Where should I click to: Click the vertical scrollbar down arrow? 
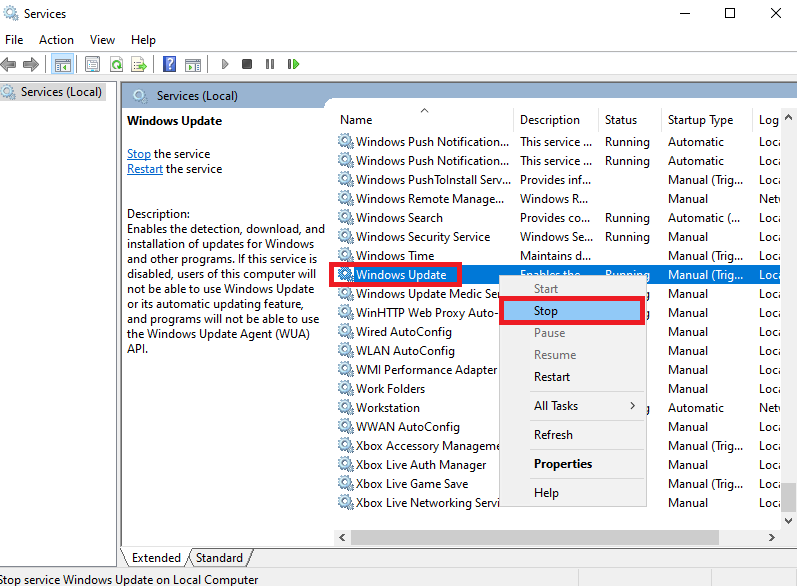point(788,520)
